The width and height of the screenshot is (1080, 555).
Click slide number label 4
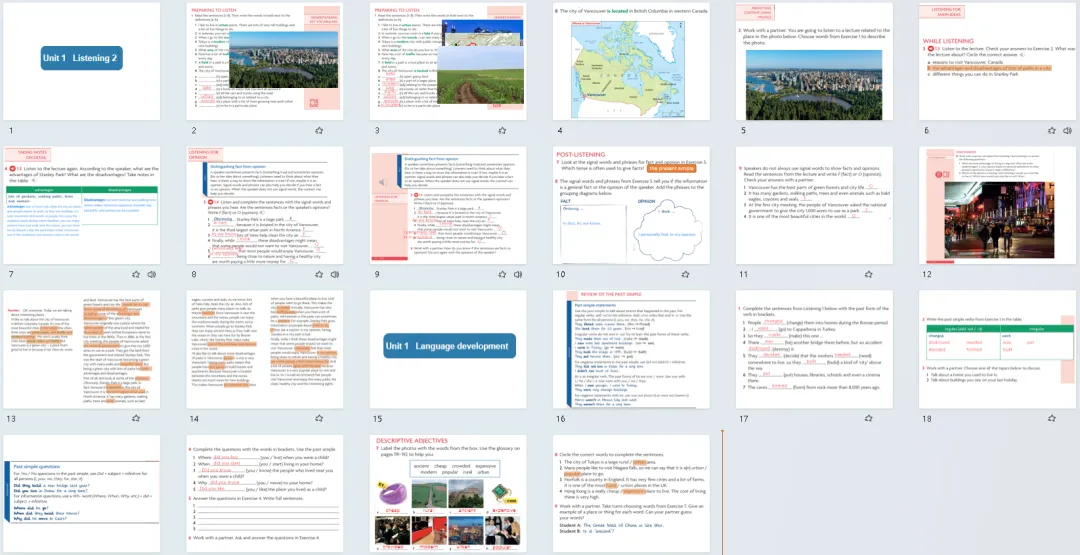(560, 130)
